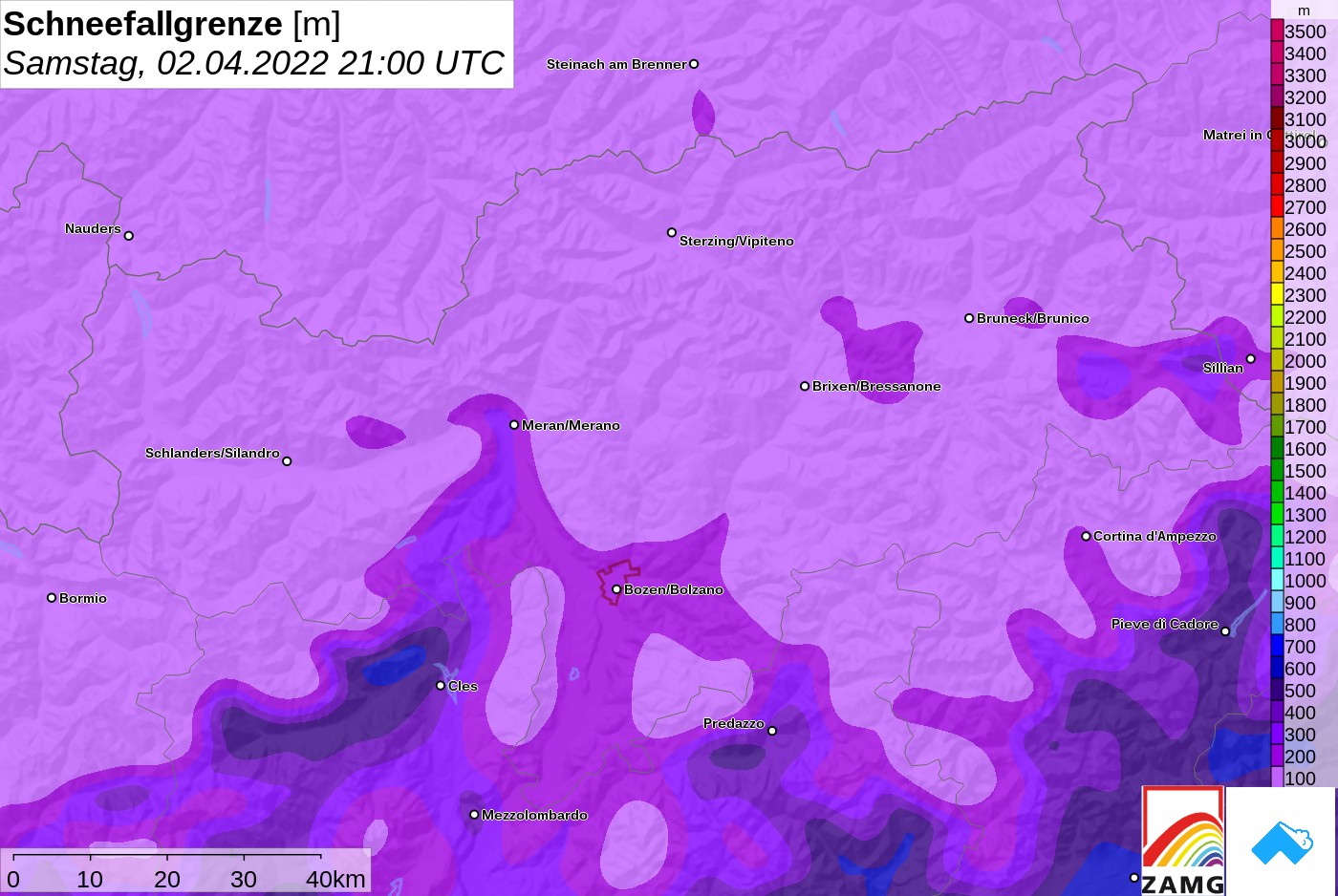This screenshot has width=1338, height=896.
Task: Click the Mezzolombardo label
Action: (534, 815)
